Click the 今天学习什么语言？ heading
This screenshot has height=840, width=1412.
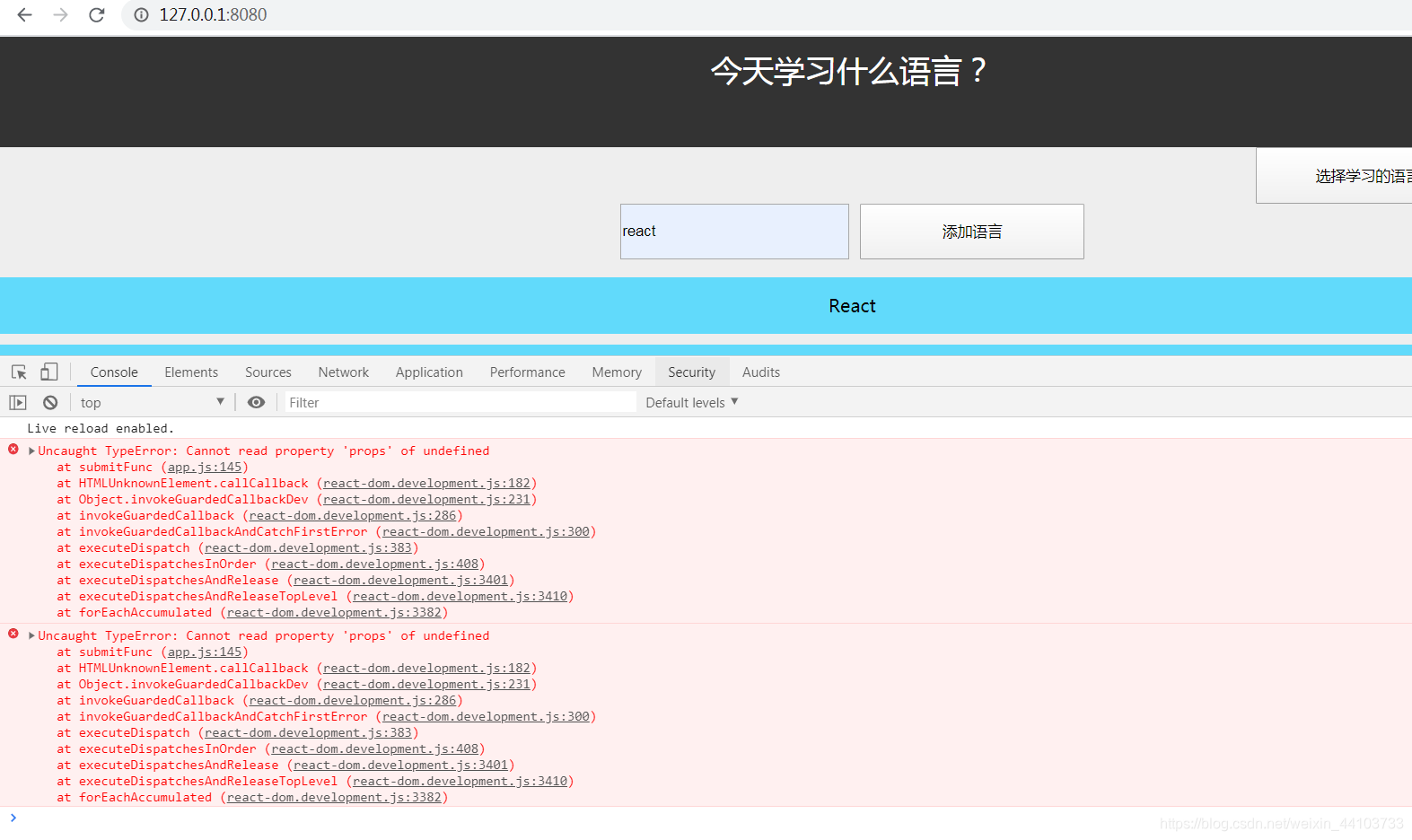(x=849, y=71)
